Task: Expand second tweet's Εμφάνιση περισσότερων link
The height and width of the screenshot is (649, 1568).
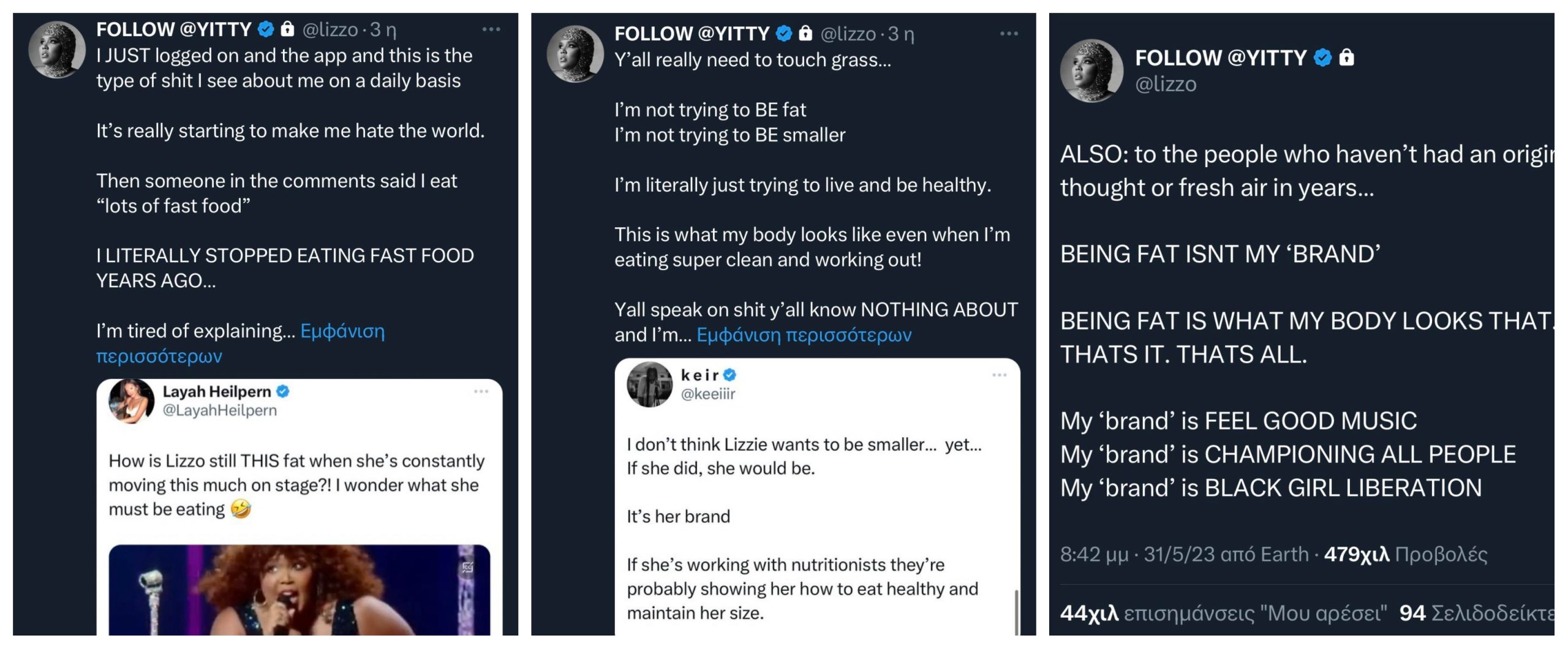Action: pos(804,335)
